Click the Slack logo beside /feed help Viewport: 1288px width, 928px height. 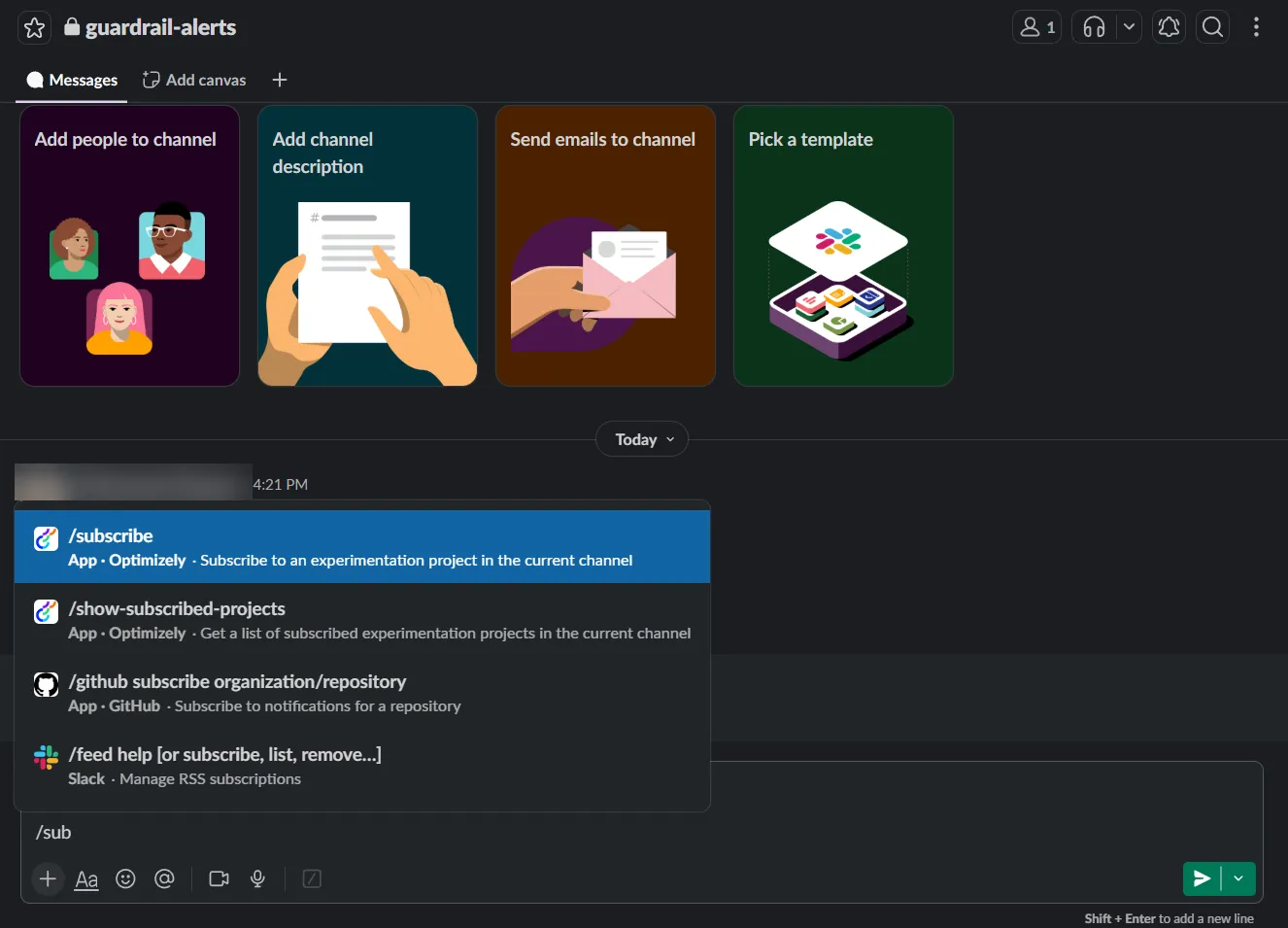(46, 757)
